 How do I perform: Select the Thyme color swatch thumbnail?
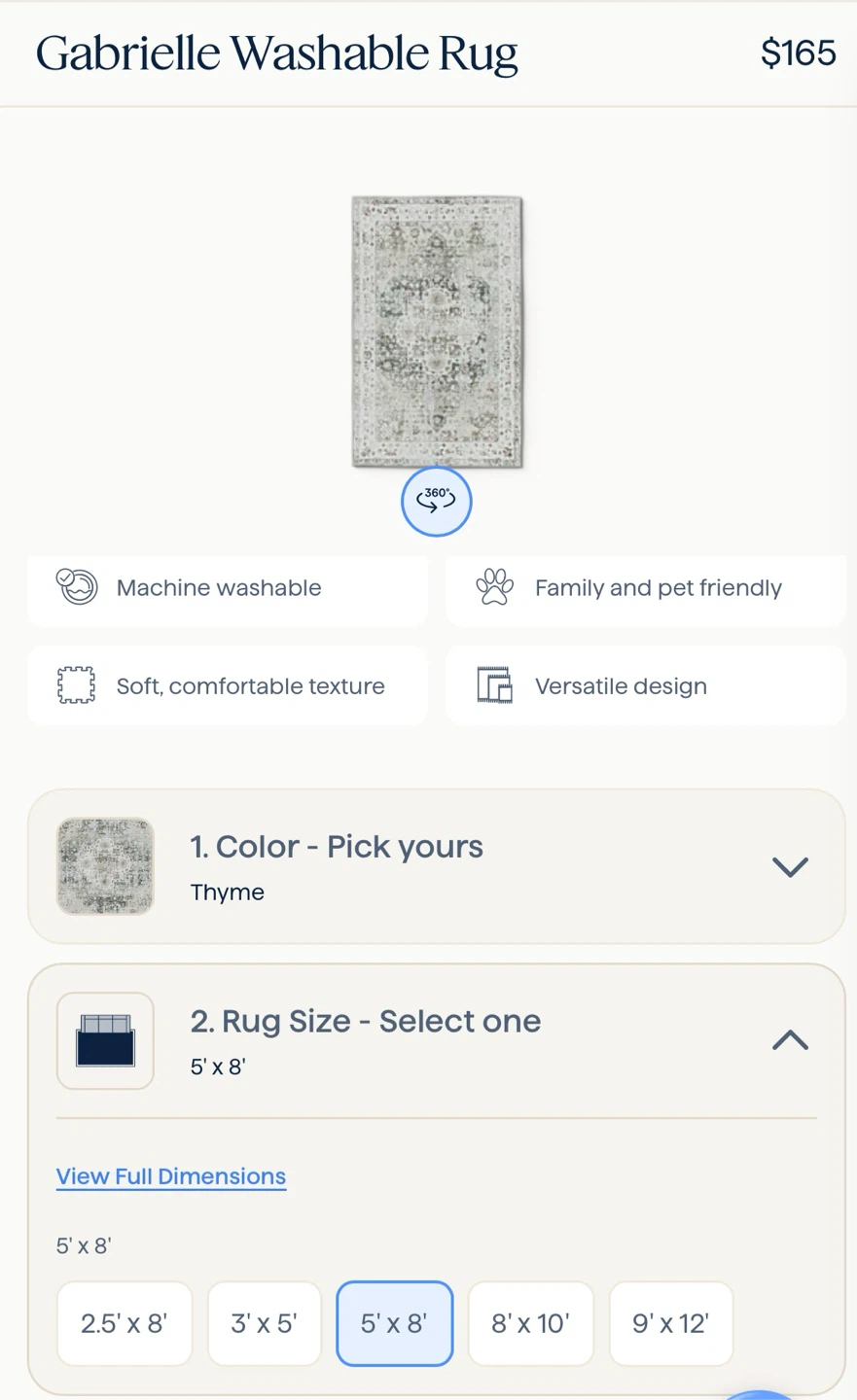pyautogui.click(x=105, y=866)
